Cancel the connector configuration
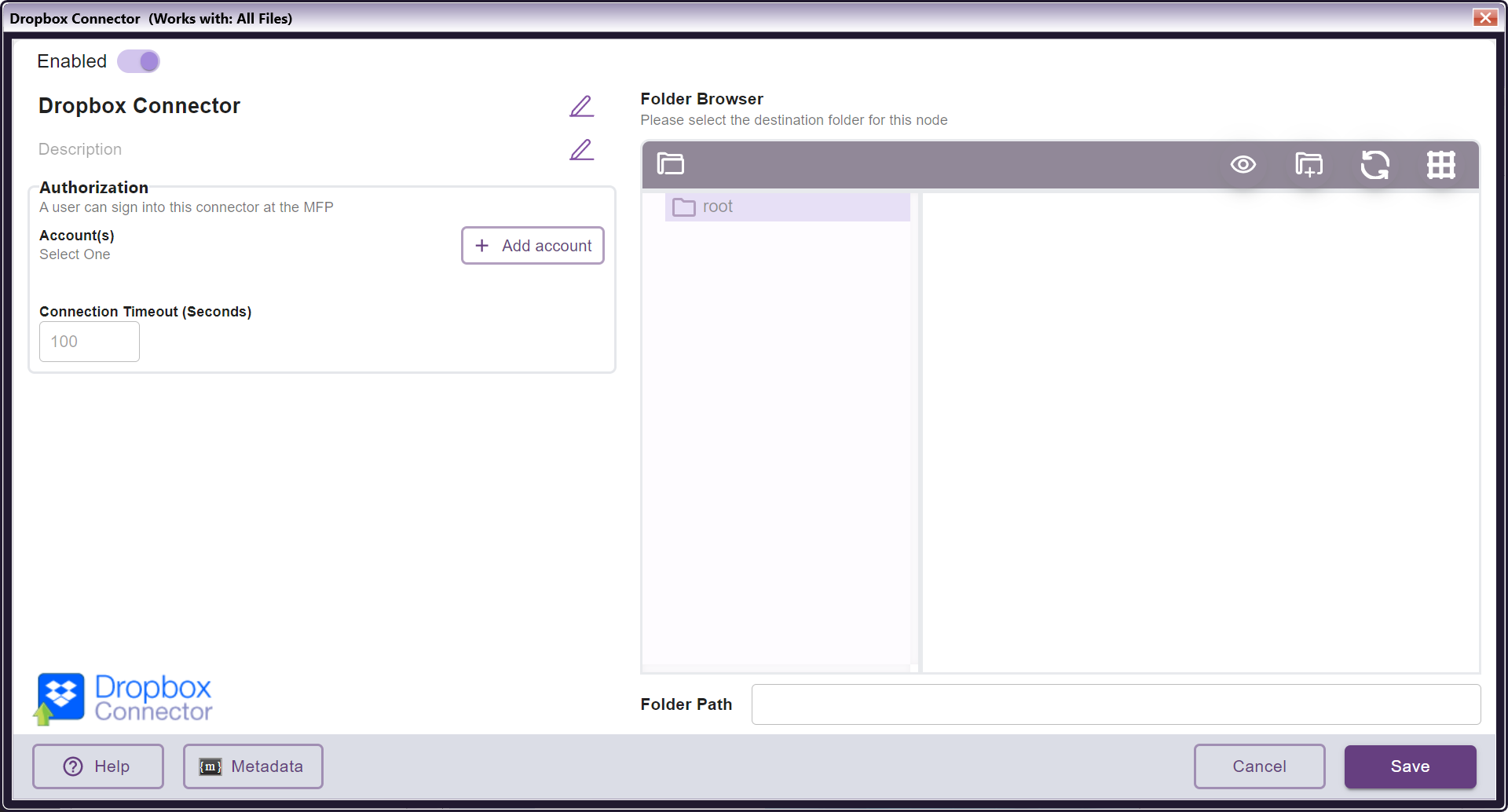Image resolution: width=1508 pixels, height=812 pixels. (1260, 766)
